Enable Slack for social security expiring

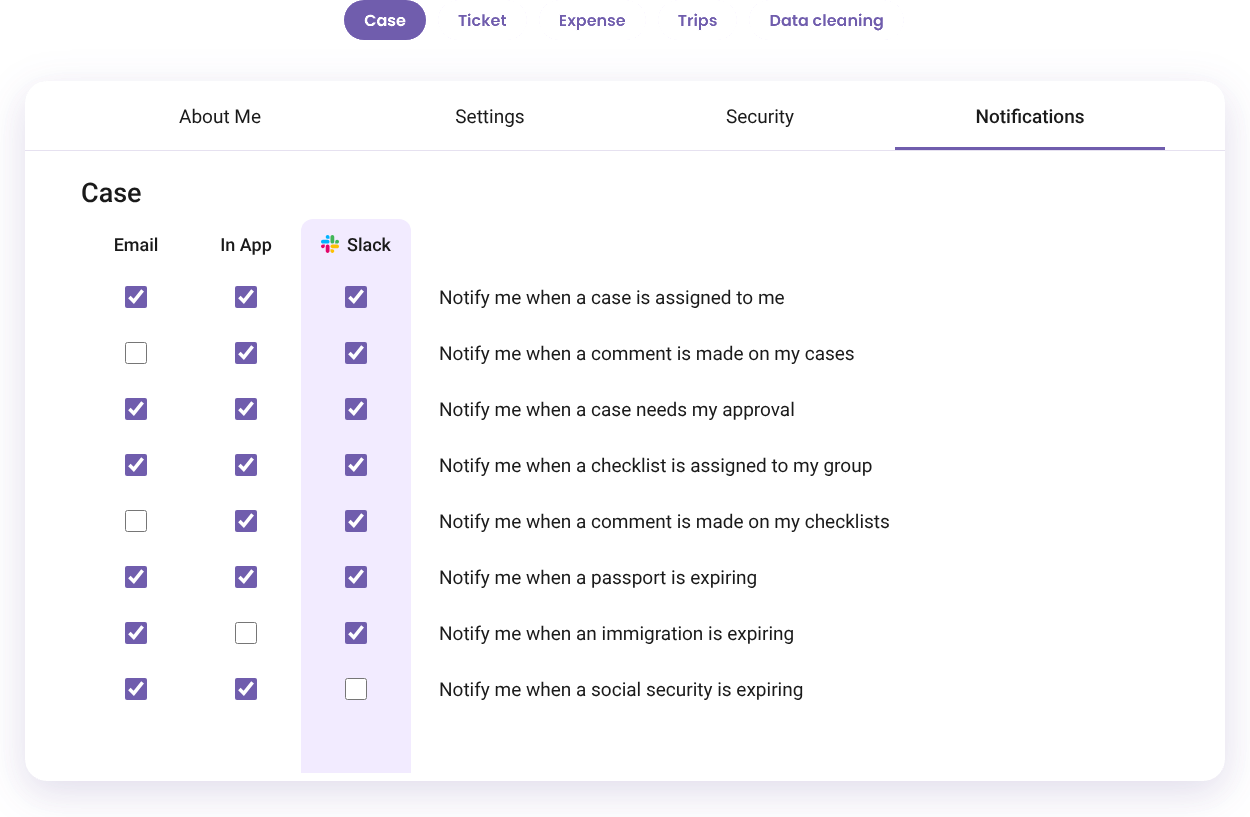pos(356,689)
